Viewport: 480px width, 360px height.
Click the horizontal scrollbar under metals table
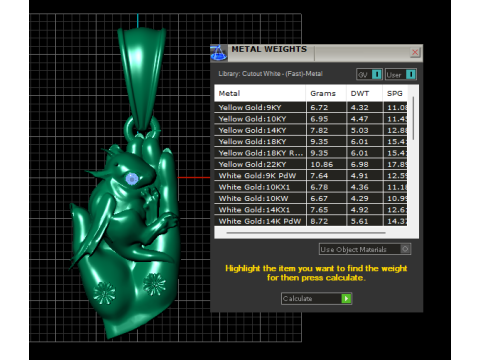(x=306, y=233)
